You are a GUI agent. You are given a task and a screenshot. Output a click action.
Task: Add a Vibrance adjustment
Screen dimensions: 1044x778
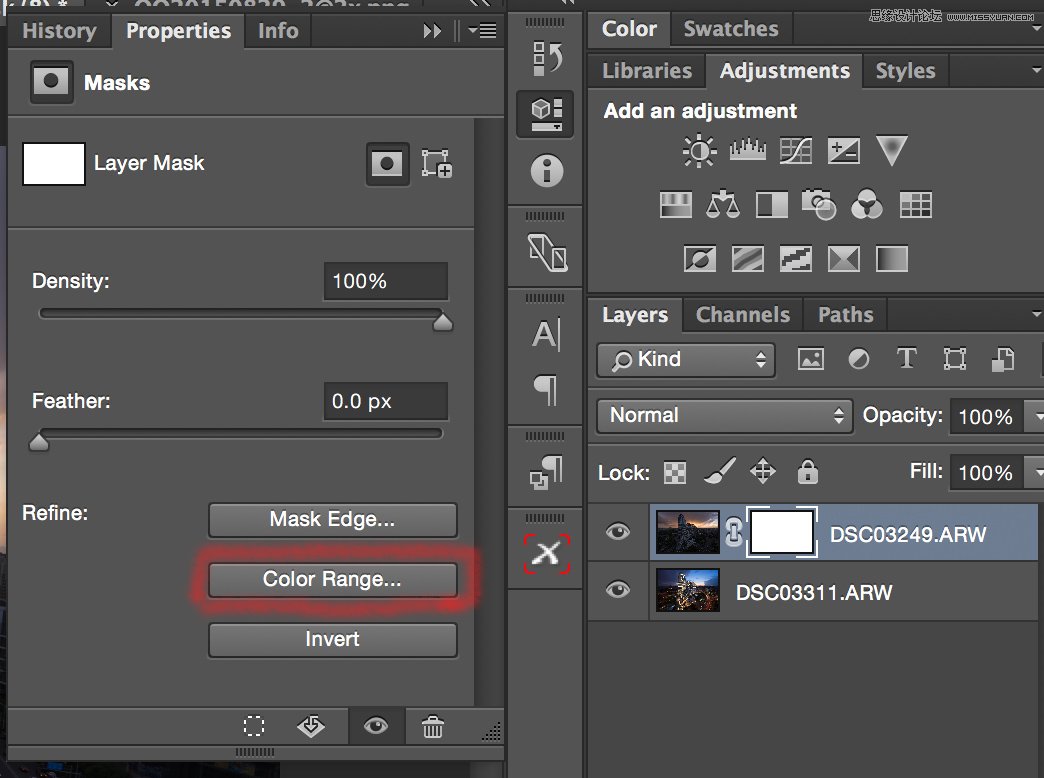pos(892,151)
